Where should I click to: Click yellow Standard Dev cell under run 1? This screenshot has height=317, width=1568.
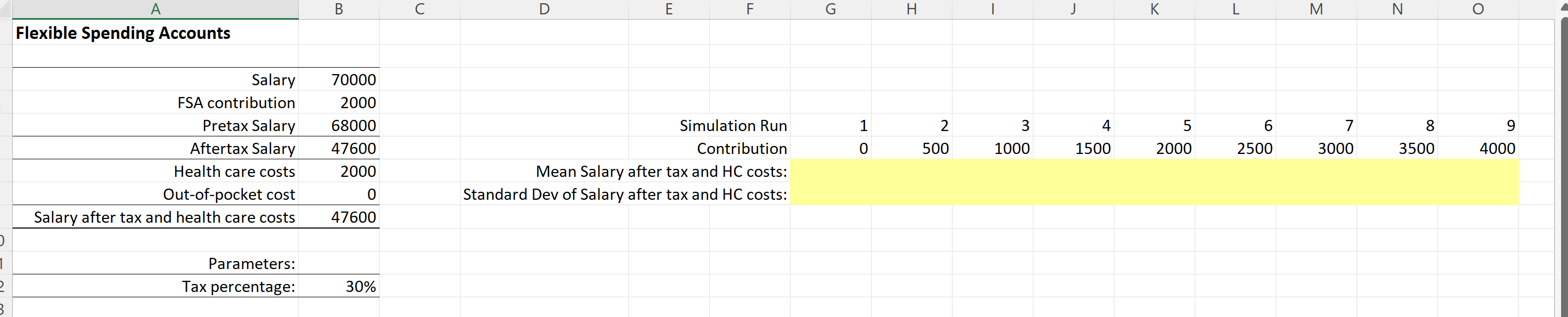click(x=831, y=194)
